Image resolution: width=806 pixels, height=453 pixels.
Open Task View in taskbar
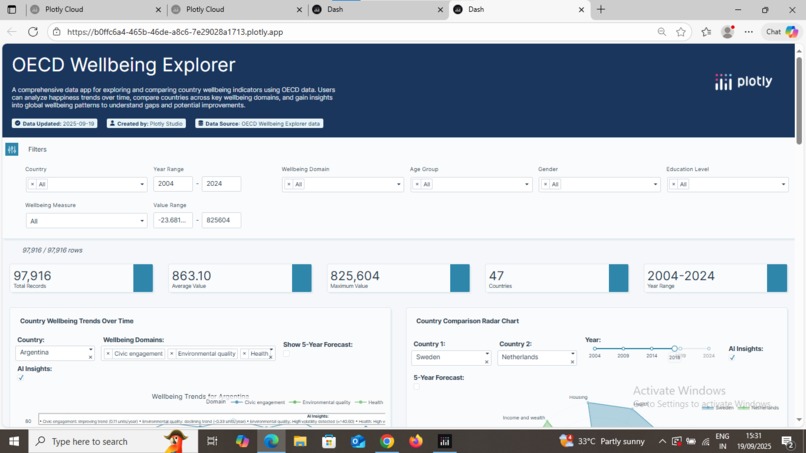pyautogui.click(x=212, y=441)
